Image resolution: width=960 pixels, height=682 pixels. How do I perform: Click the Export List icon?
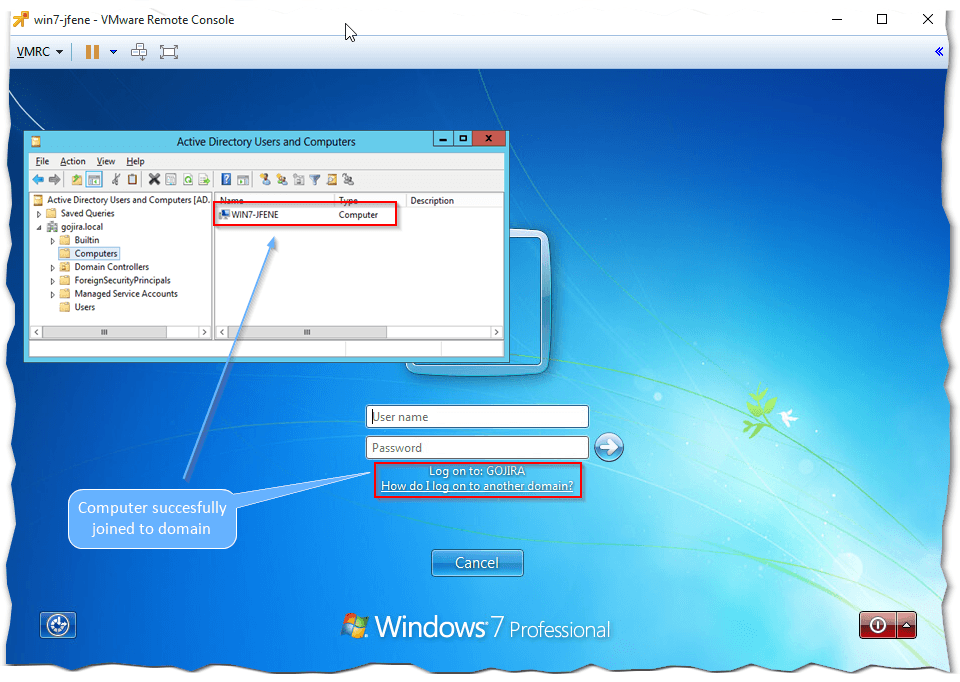(x=204, y=179)
